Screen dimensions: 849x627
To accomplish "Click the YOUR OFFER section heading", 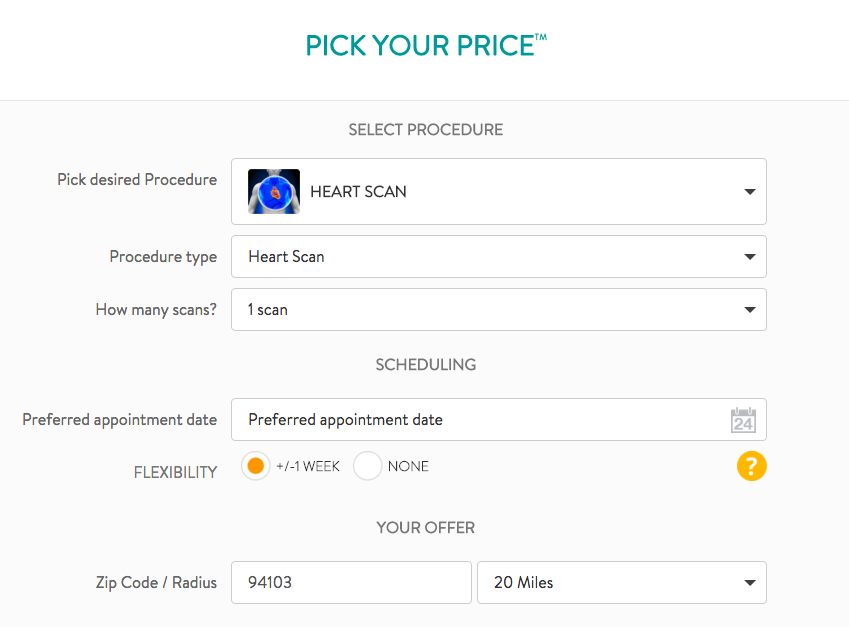I will 425,528.
